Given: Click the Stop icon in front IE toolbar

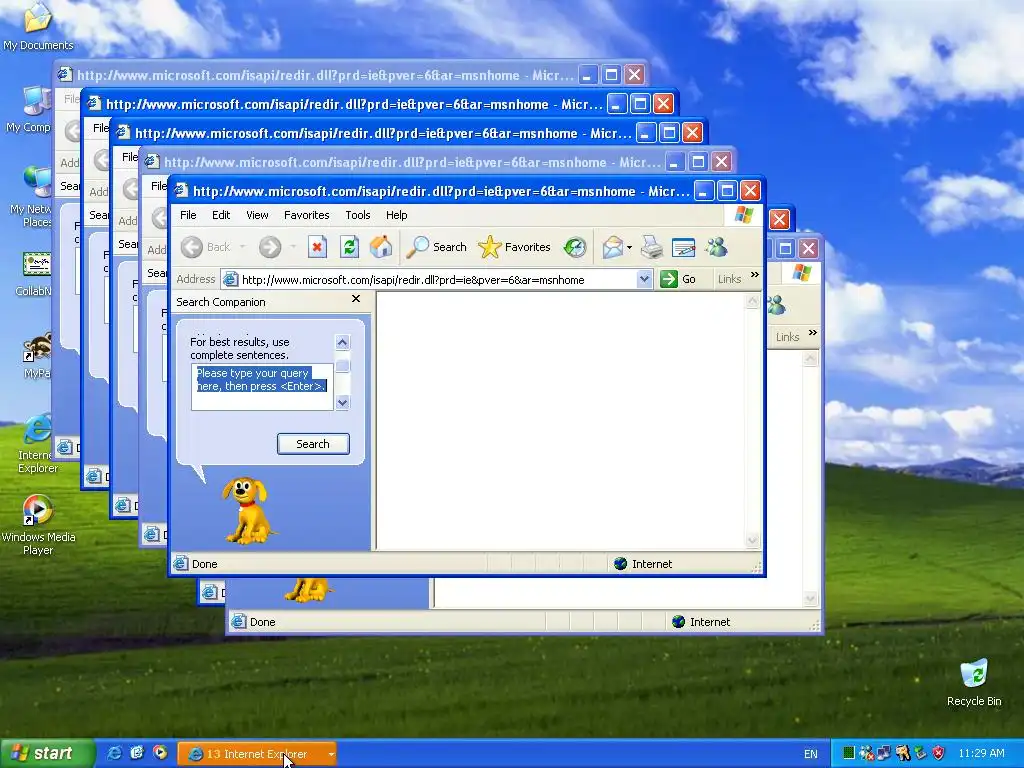Looking at the screenshot, I should click(x=317, y=247).
